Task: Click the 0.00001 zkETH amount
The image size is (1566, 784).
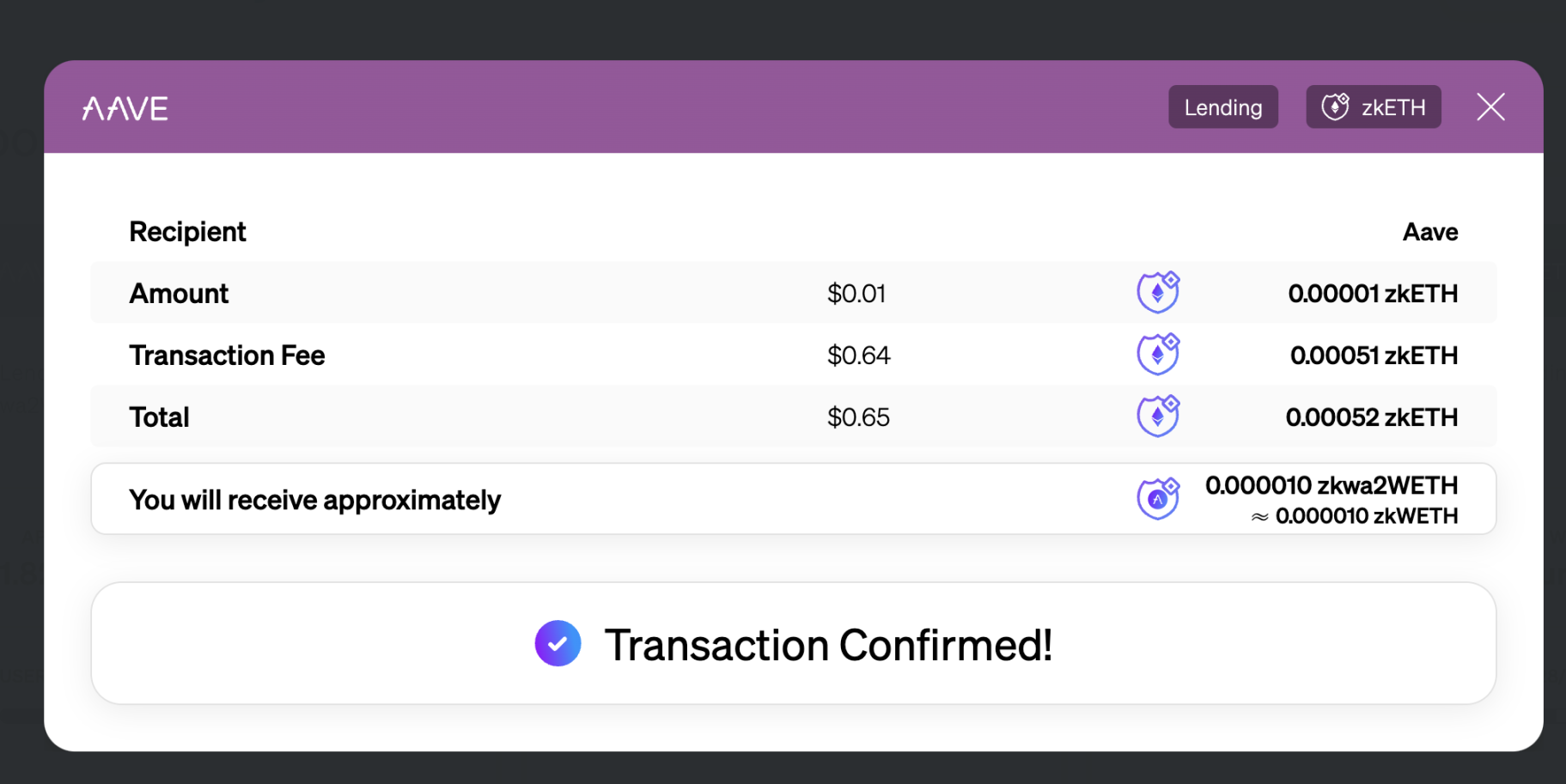Action: [x=1372, y=294]
